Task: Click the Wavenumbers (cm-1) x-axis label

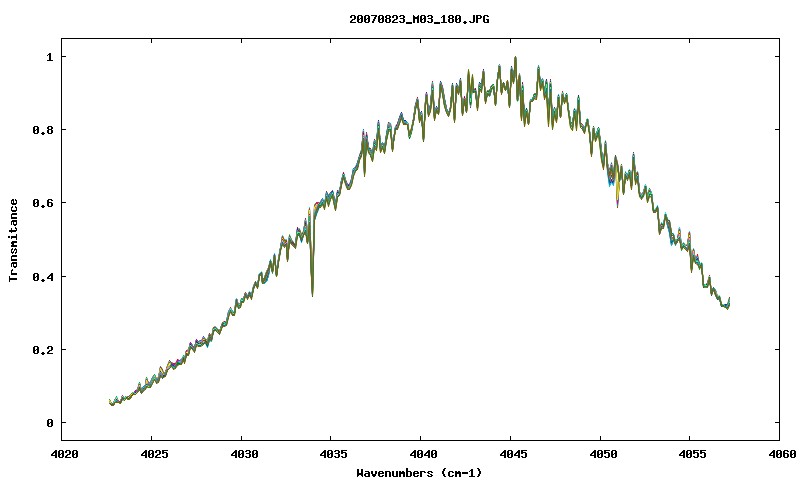Action: [x=419, y=473]
